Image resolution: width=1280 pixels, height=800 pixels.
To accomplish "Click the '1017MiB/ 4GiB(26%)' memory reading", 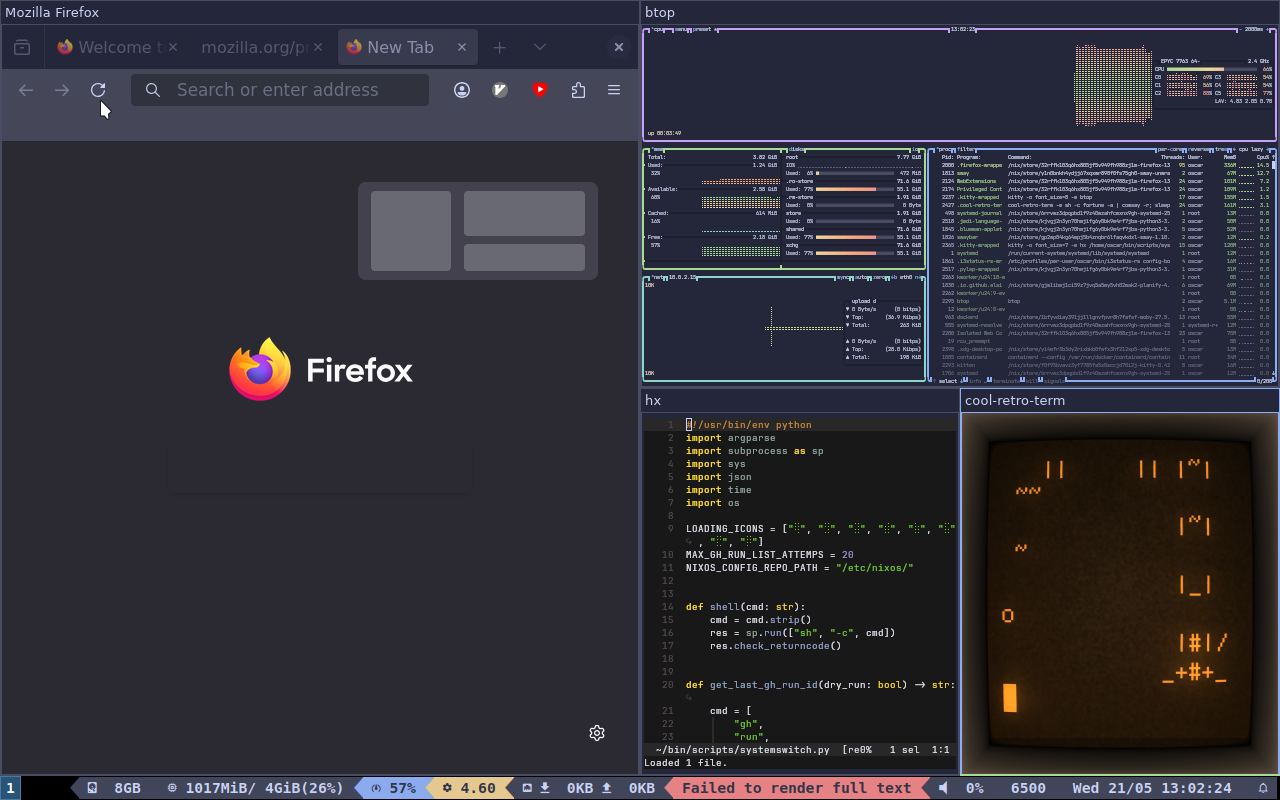I will tap(264, 788).
